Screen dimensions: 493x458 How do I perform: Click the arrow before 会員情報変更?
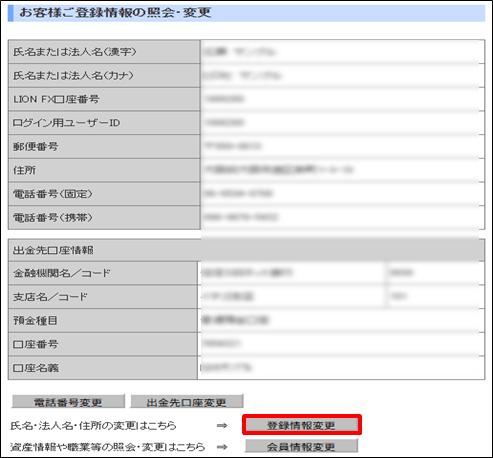coord(222,447)
